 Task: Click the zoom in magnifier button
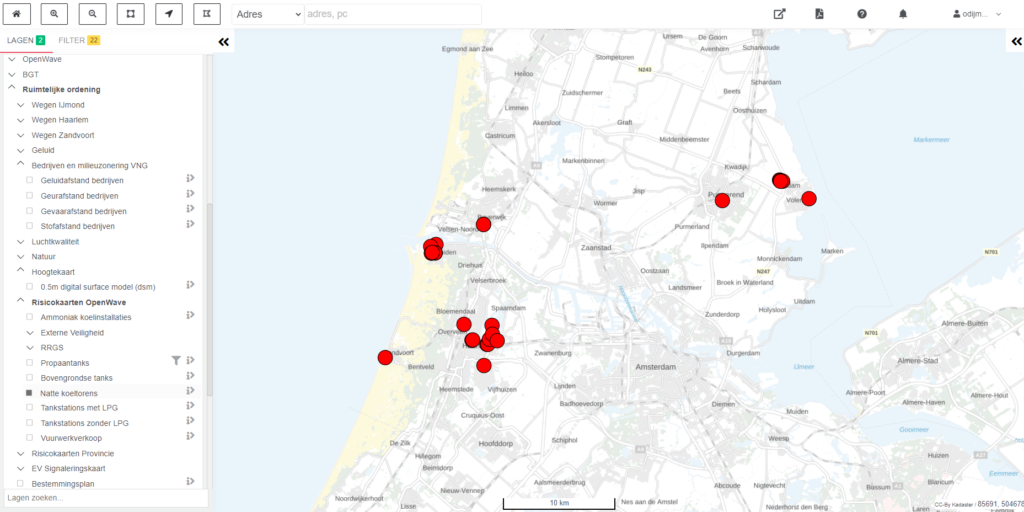[x=54, y=14]
